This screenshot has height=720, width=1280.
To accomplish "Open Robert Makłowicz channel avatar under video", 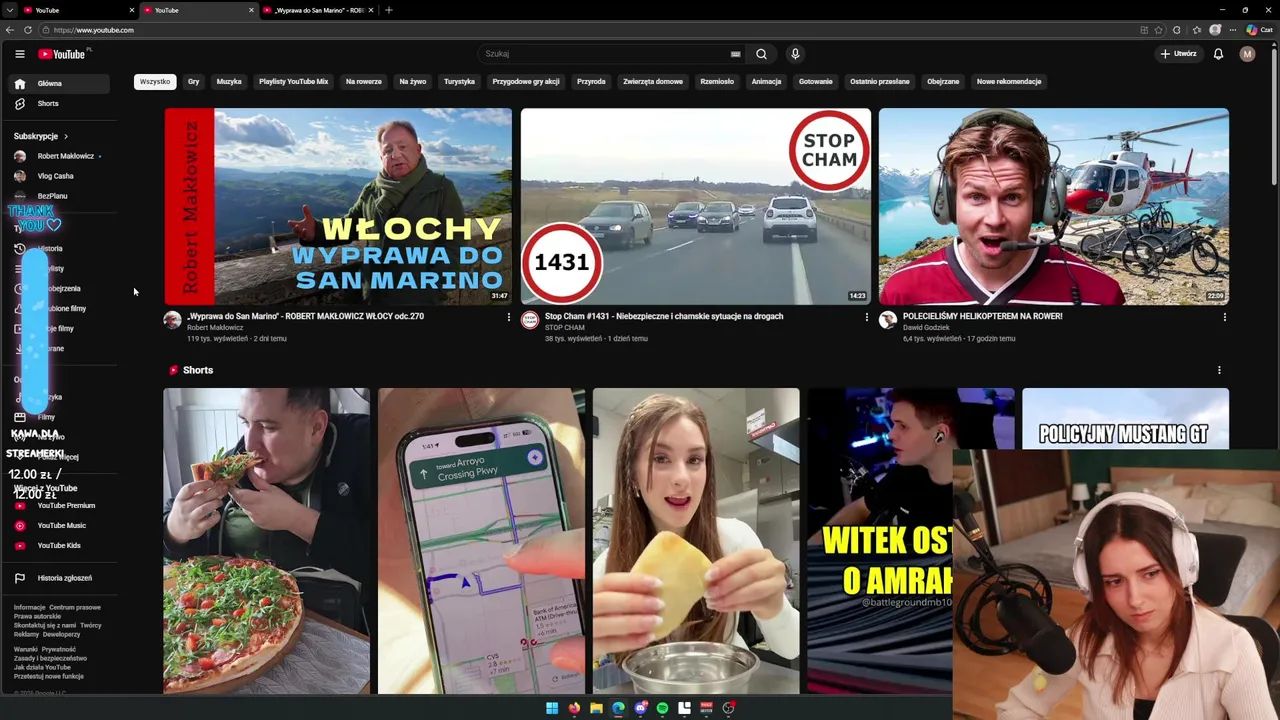I will [x=173, y=320].
